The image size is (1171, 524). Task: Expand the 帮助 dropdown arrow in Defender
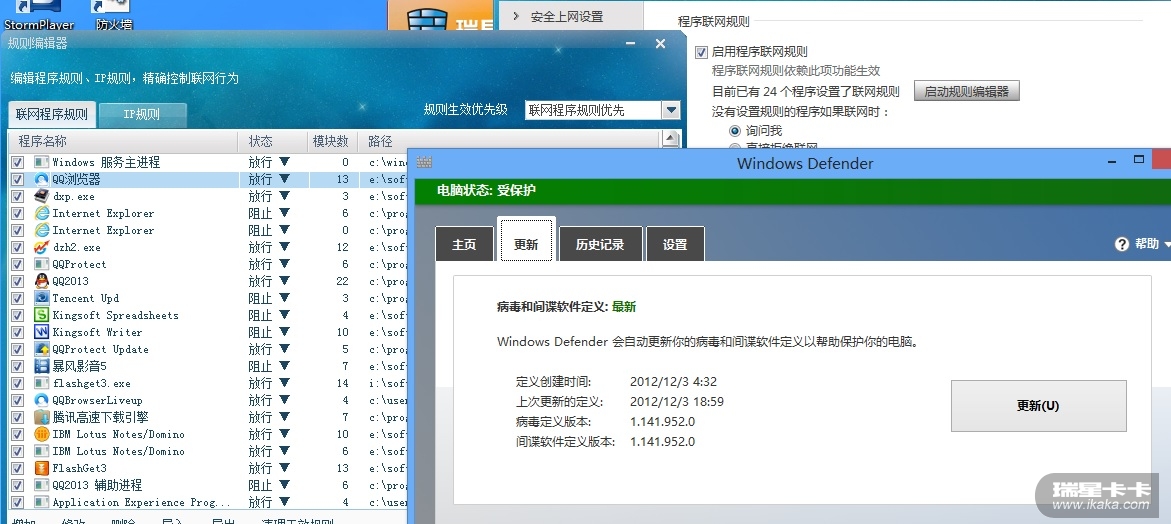tap(1167, 245)
